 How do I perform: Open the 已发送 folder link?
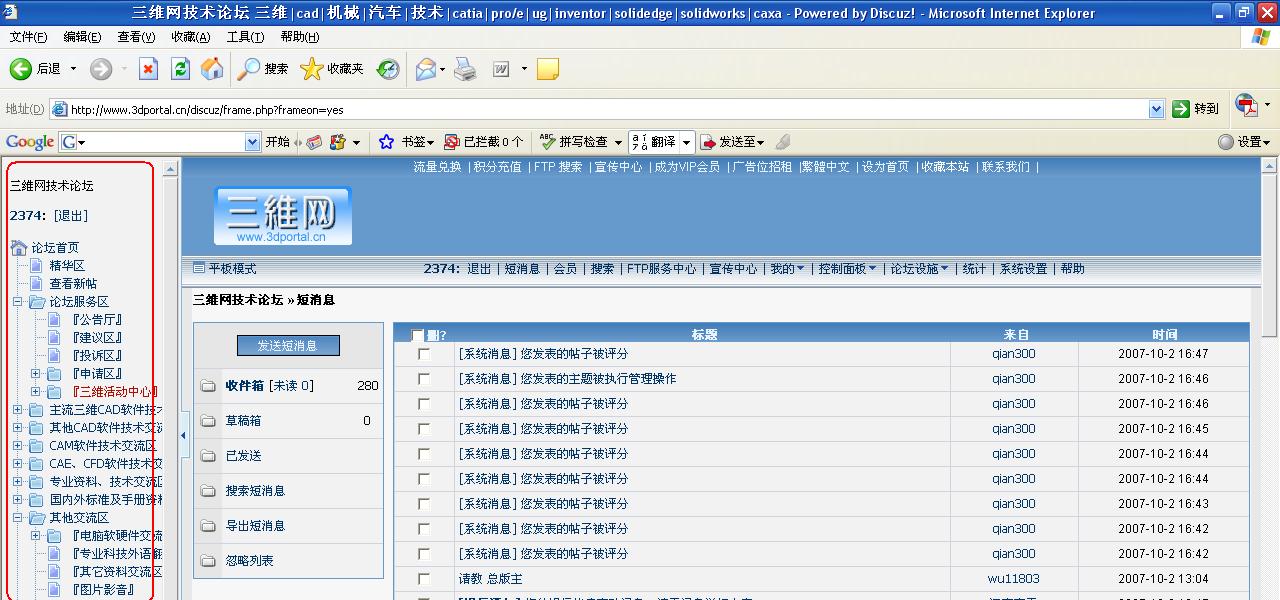243,456
